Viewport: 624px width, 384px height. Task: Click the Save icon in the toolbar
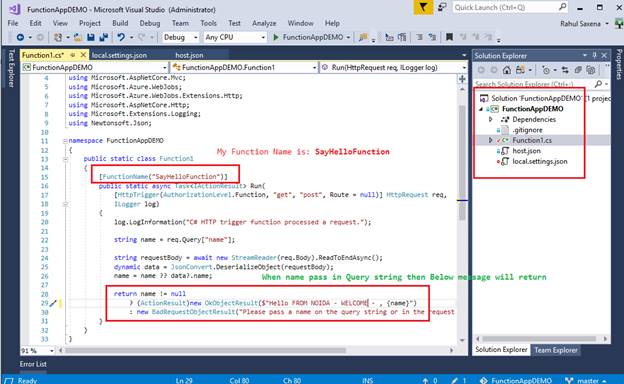click(x=91, y=37)
